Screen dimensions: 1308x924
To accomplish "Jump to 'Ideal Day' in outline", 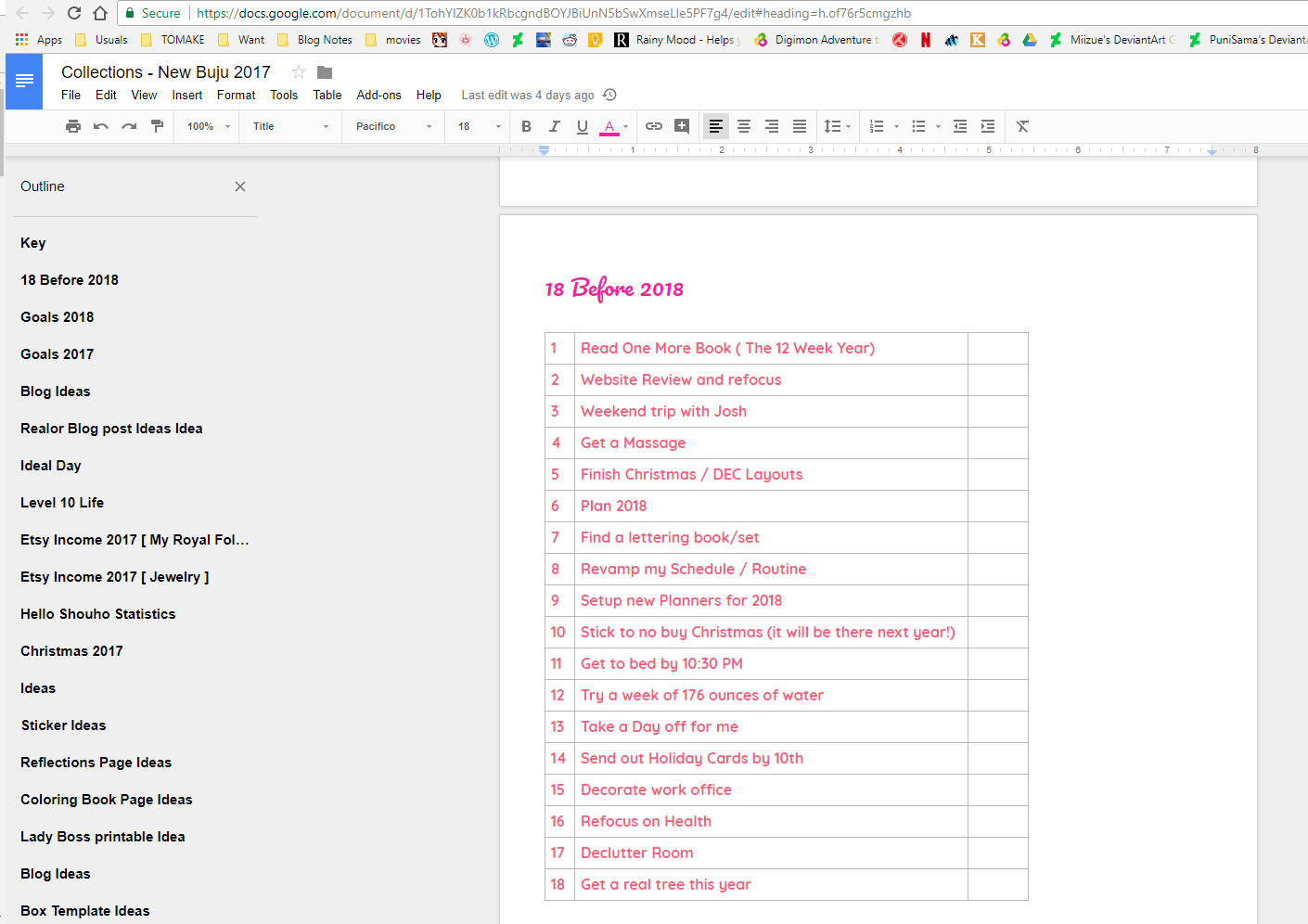I will click(51, 465).
